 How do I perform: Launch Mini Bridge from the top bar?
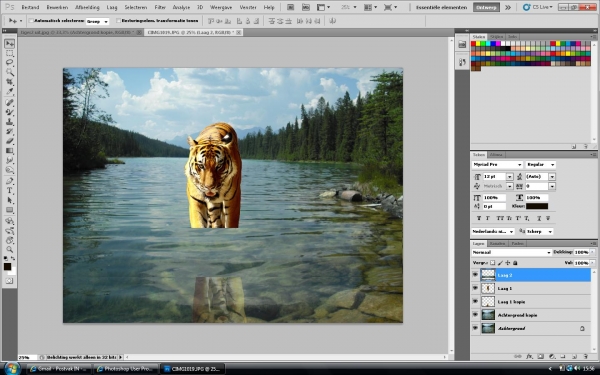pyautogui.click(x=306, y=7)
